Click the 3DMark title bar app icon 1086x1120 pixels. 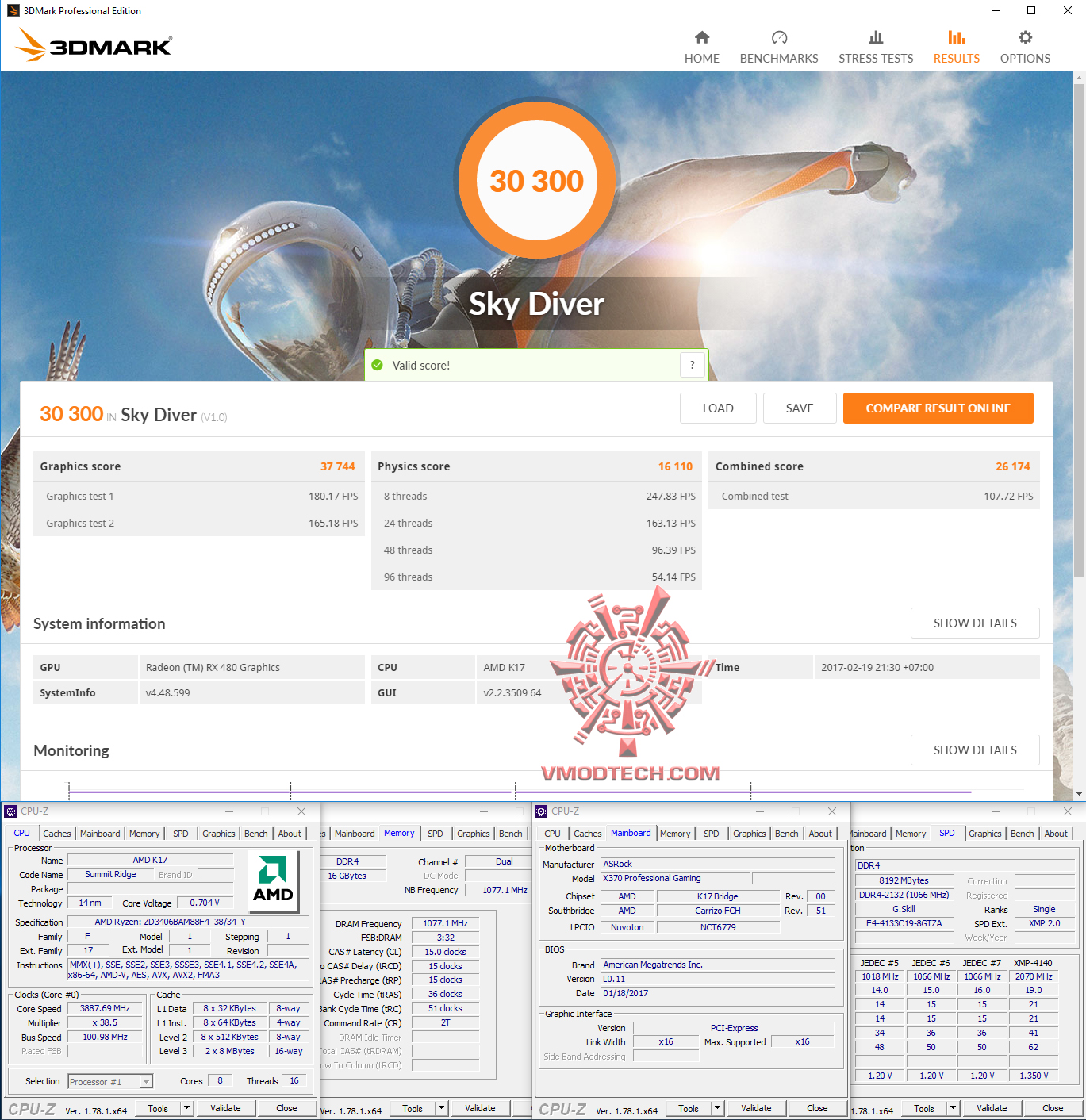click(x=13, y=10)
